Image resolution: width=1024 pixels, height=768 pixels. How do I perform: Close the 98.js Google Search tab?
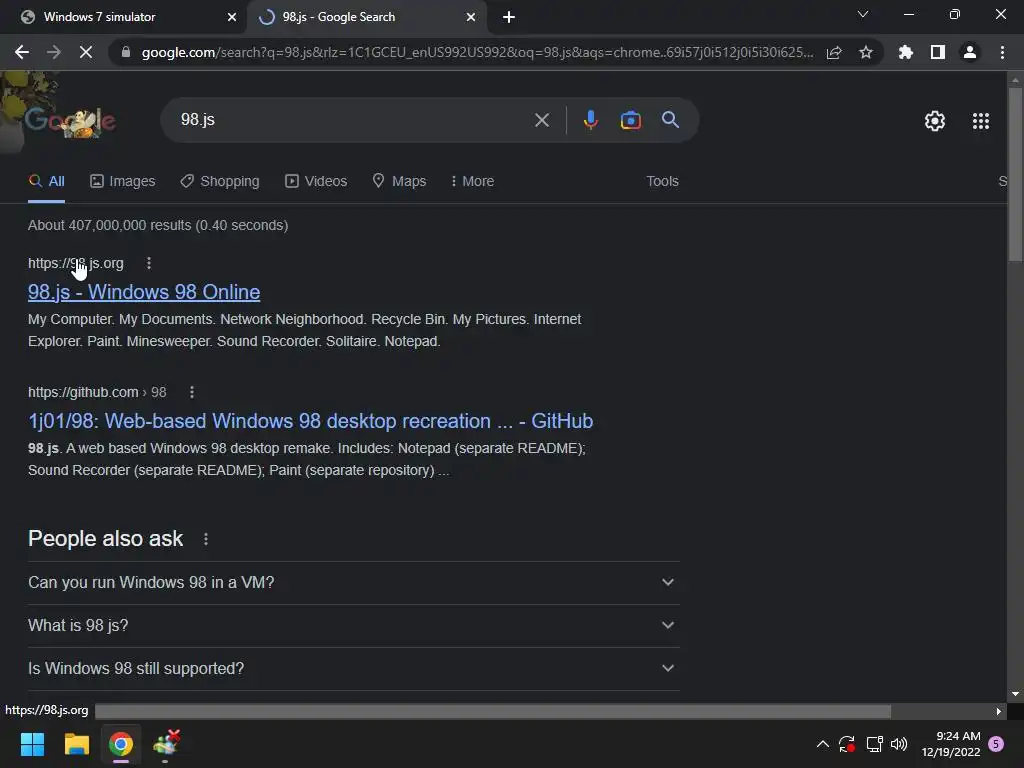[471, 17]
